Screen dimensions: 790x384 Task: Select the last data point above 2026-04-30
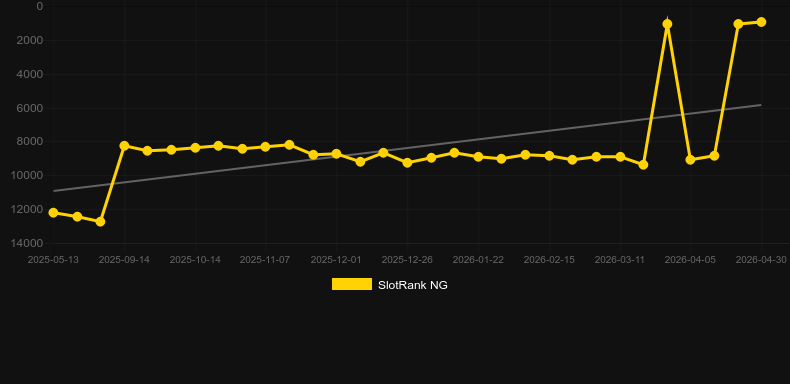point(761,22)
